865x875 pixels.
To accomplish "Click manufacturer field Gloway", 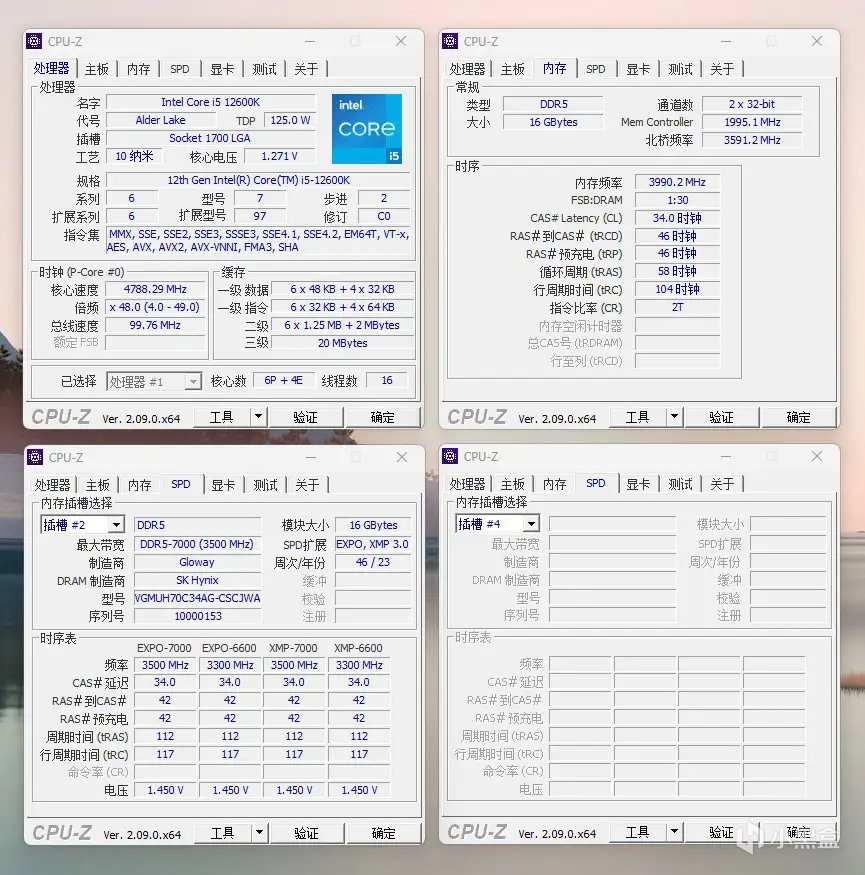I will tap(197, 562).
